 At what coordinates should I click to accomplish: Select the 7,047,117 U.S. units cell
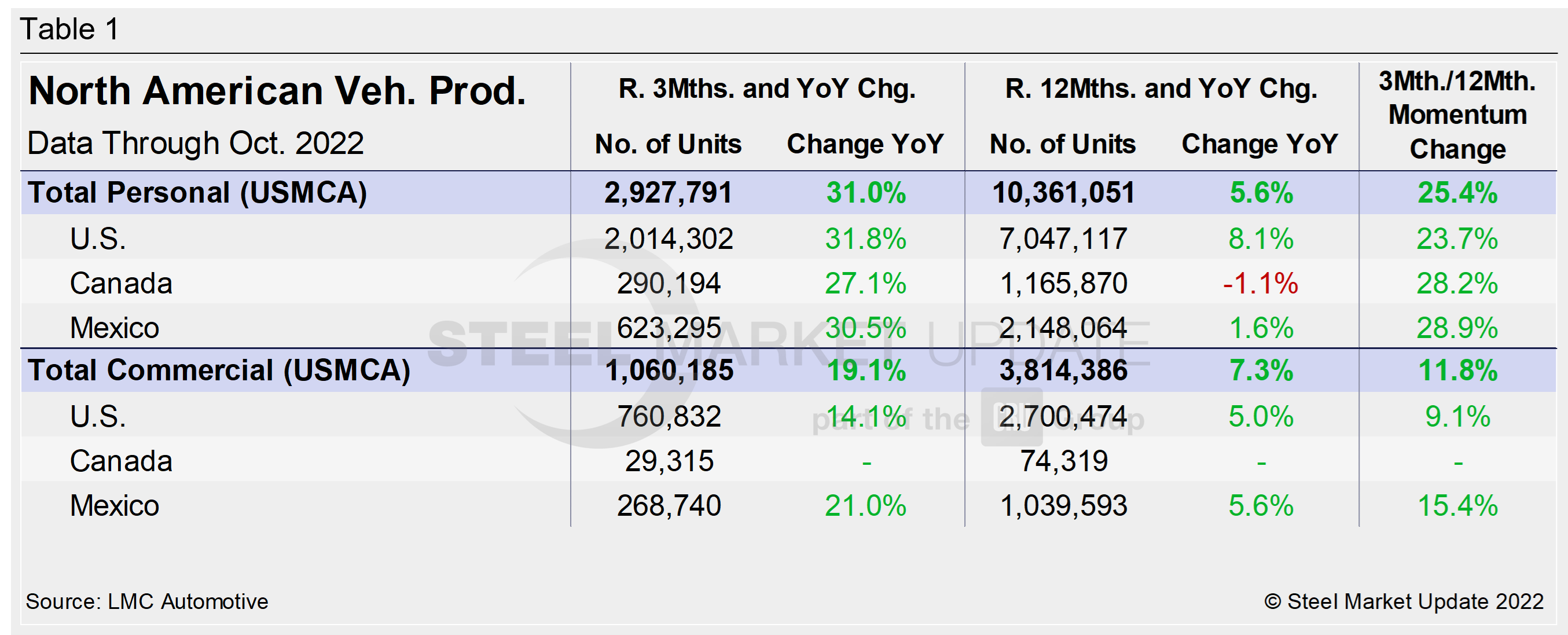coord(1063,238)
